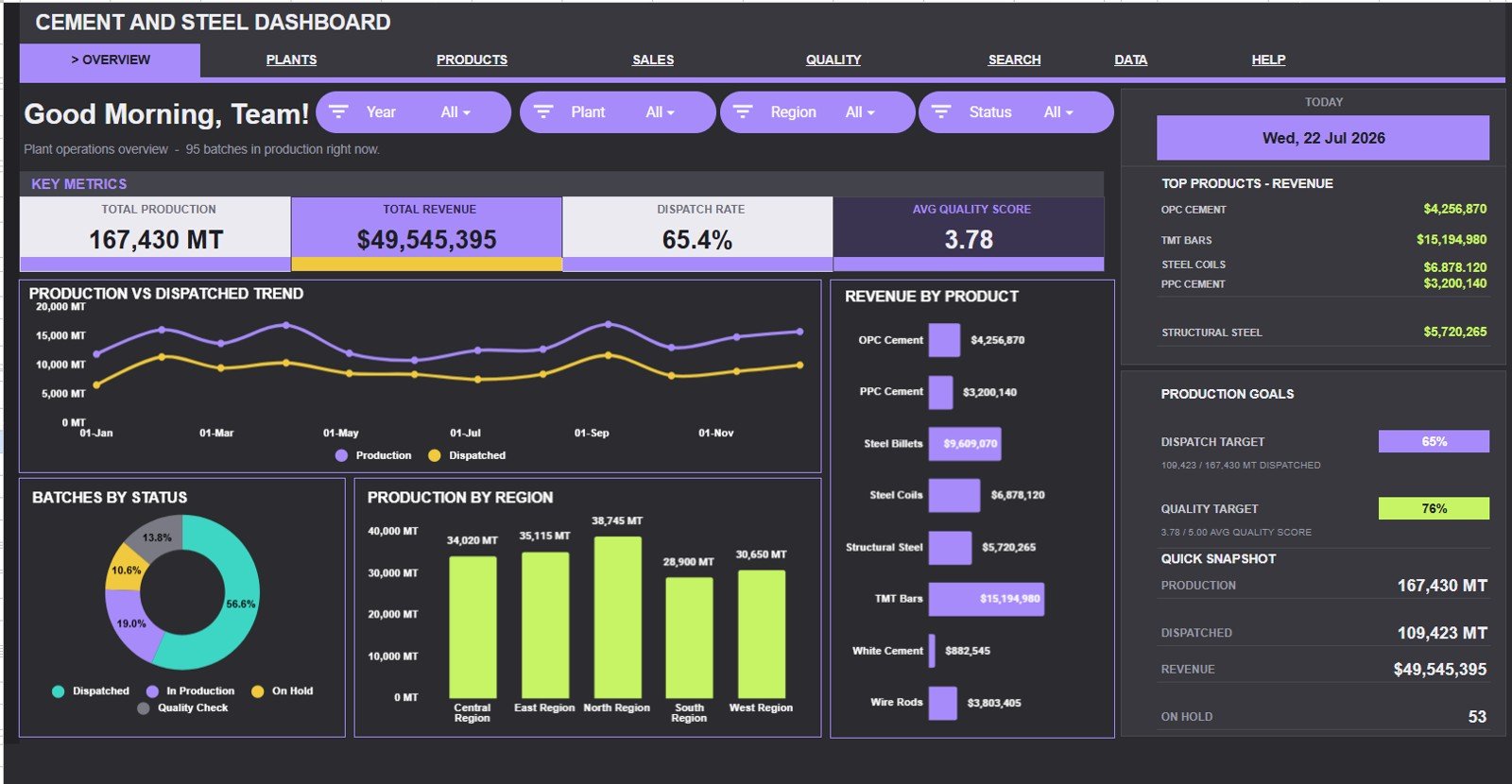Click the filter icon beside Region
1512x784 pixels.
[743, 111]
